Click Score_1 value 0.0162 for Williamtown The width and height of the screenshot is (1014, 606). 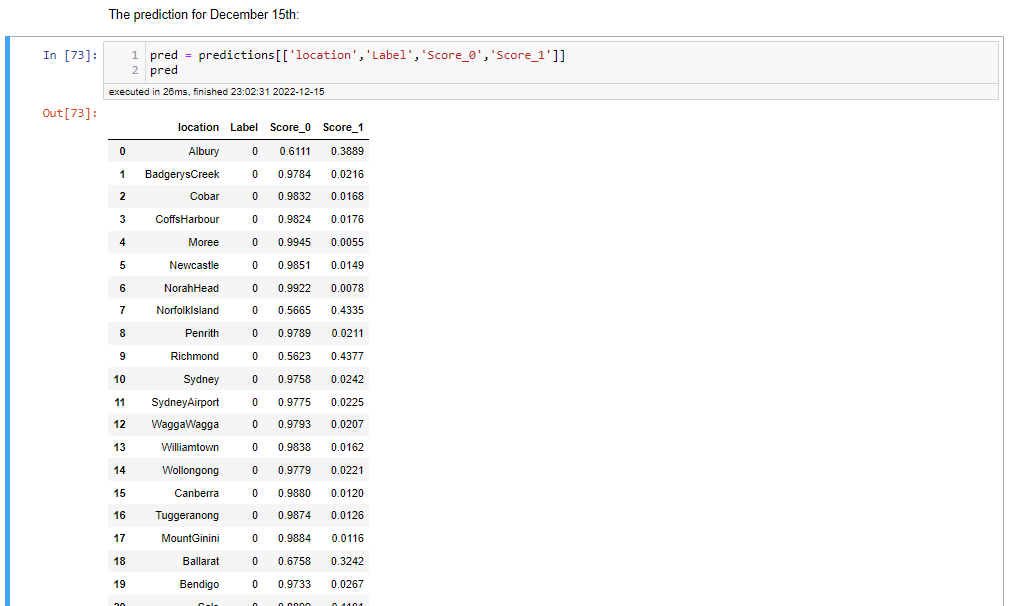point(347,448)
